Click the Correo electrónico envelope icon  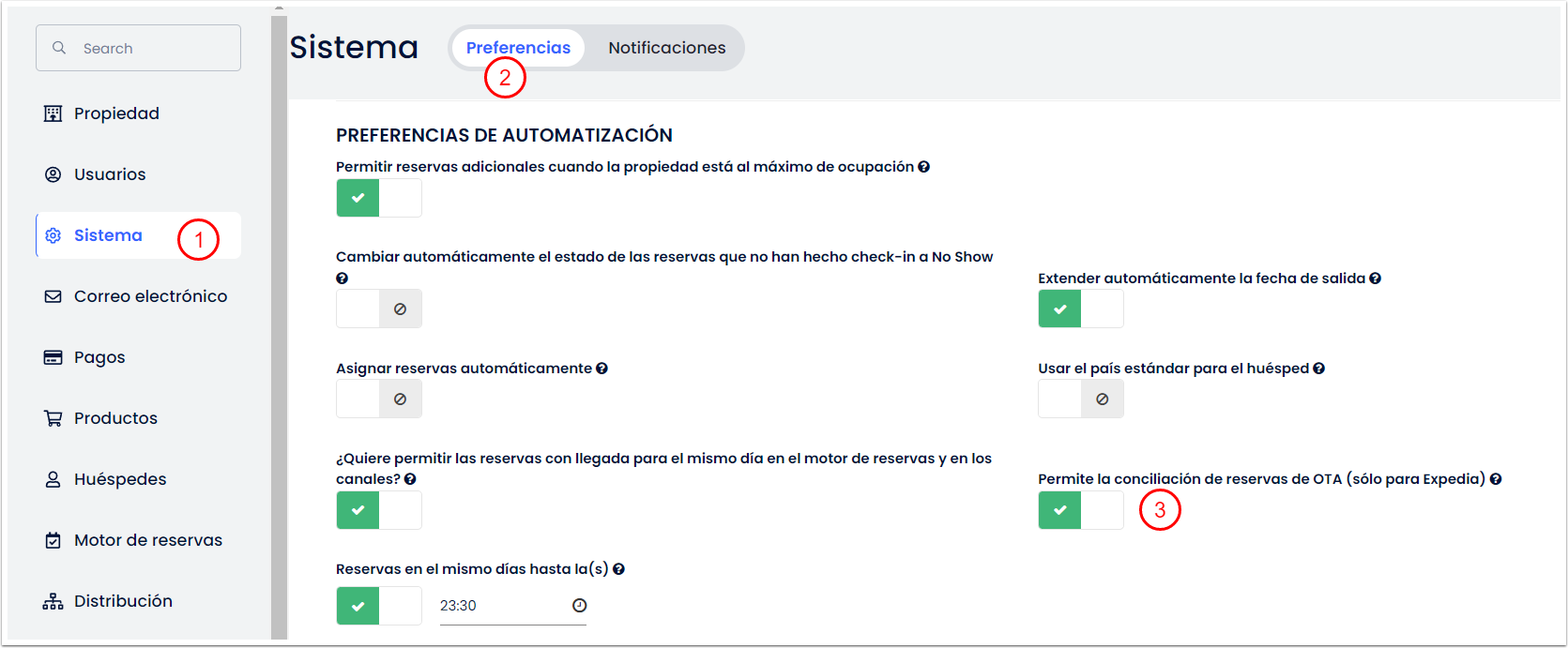tap(53, 296)
